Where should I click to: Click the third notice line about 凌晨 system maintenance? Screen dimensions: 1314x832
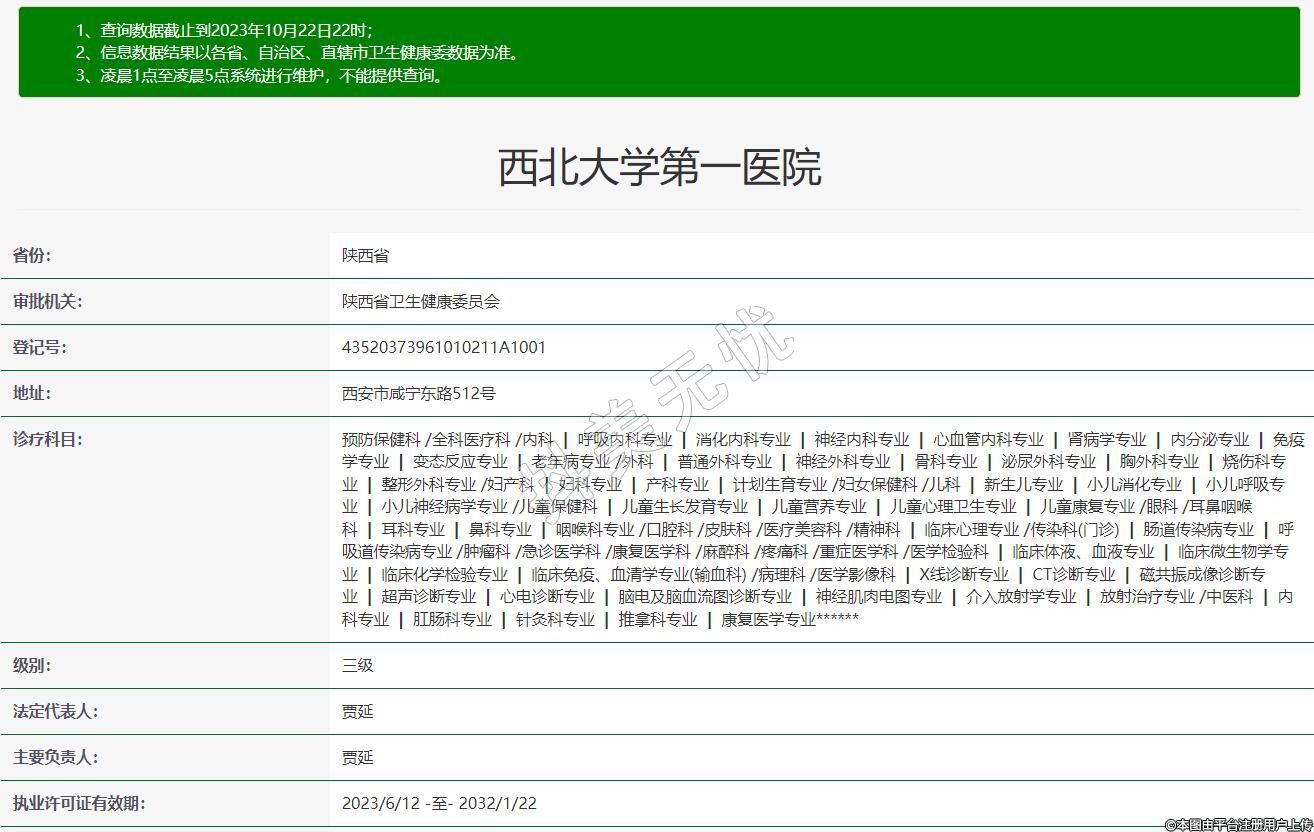(x=259, y=75)
